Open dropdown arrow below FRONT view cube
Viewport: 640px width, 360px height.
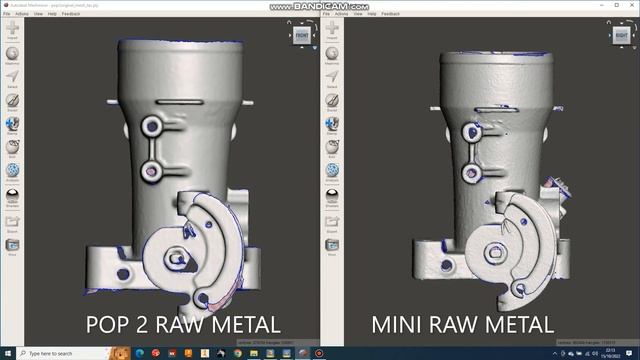[315, 48]
